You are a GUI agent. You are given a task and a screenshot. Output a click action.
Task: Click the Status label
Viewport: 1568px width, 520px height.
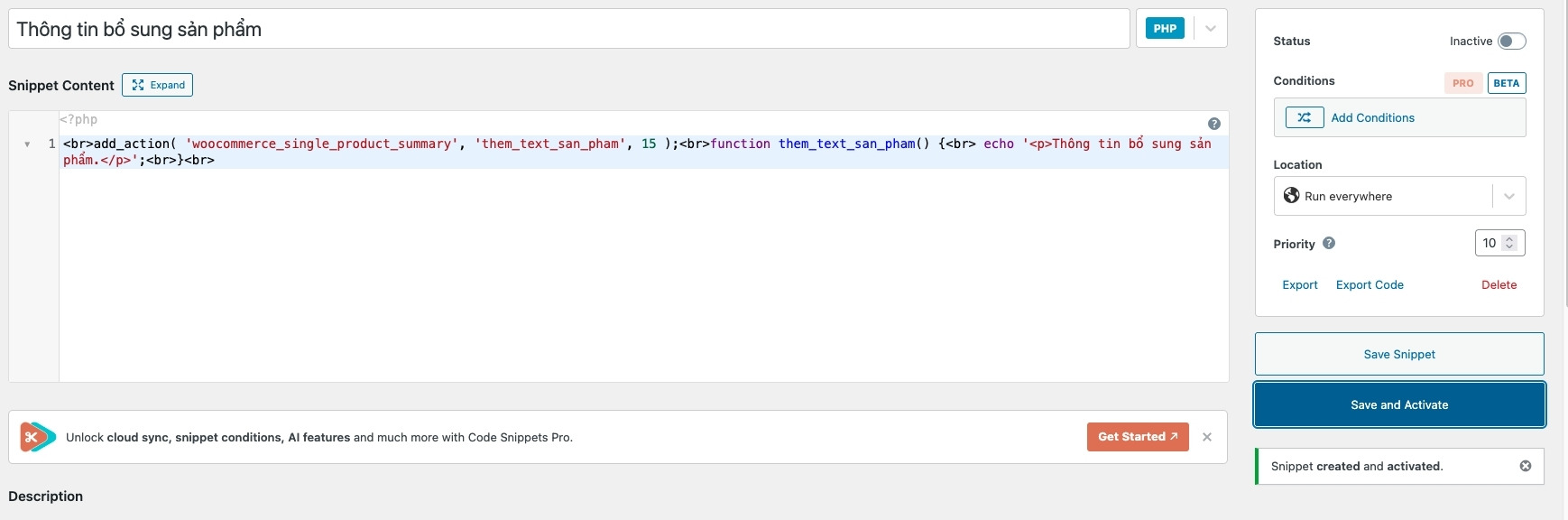pos(1291,42)
